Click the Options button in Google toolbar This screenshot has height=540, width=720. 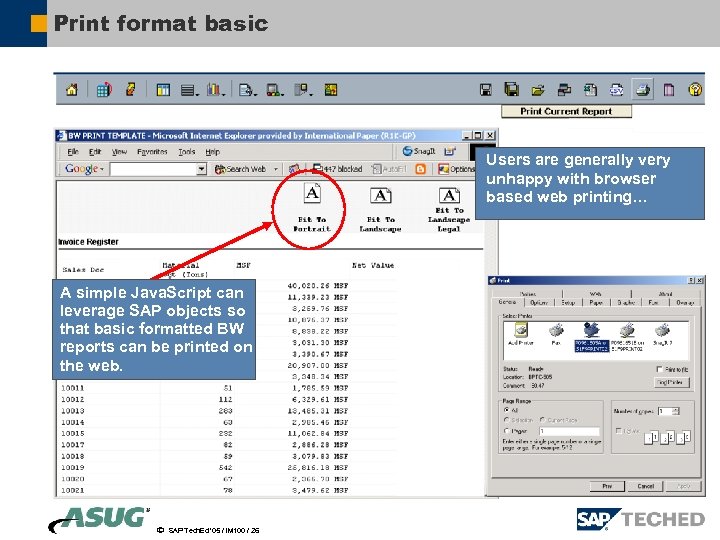(x=456, y=169)
